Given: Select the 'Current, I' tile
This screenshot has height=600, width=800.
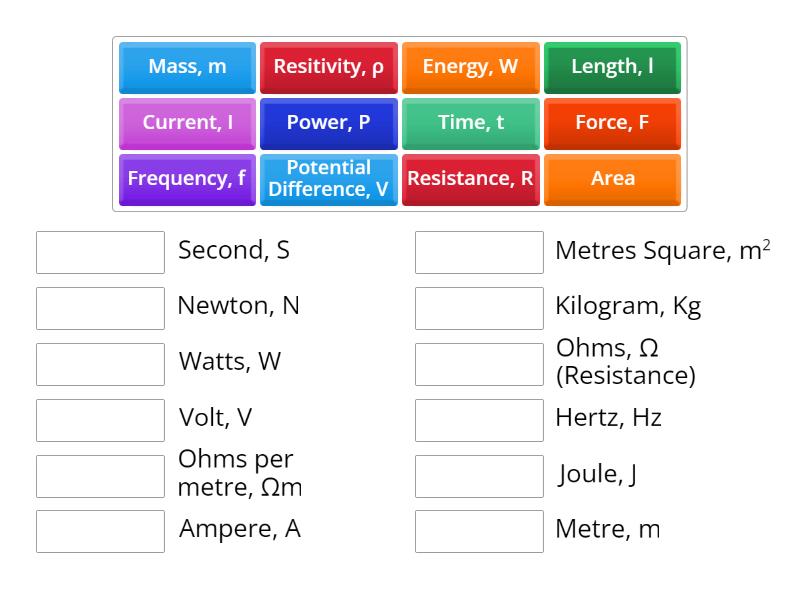Looking at the screenshot, I should click(x=186, y=123).
